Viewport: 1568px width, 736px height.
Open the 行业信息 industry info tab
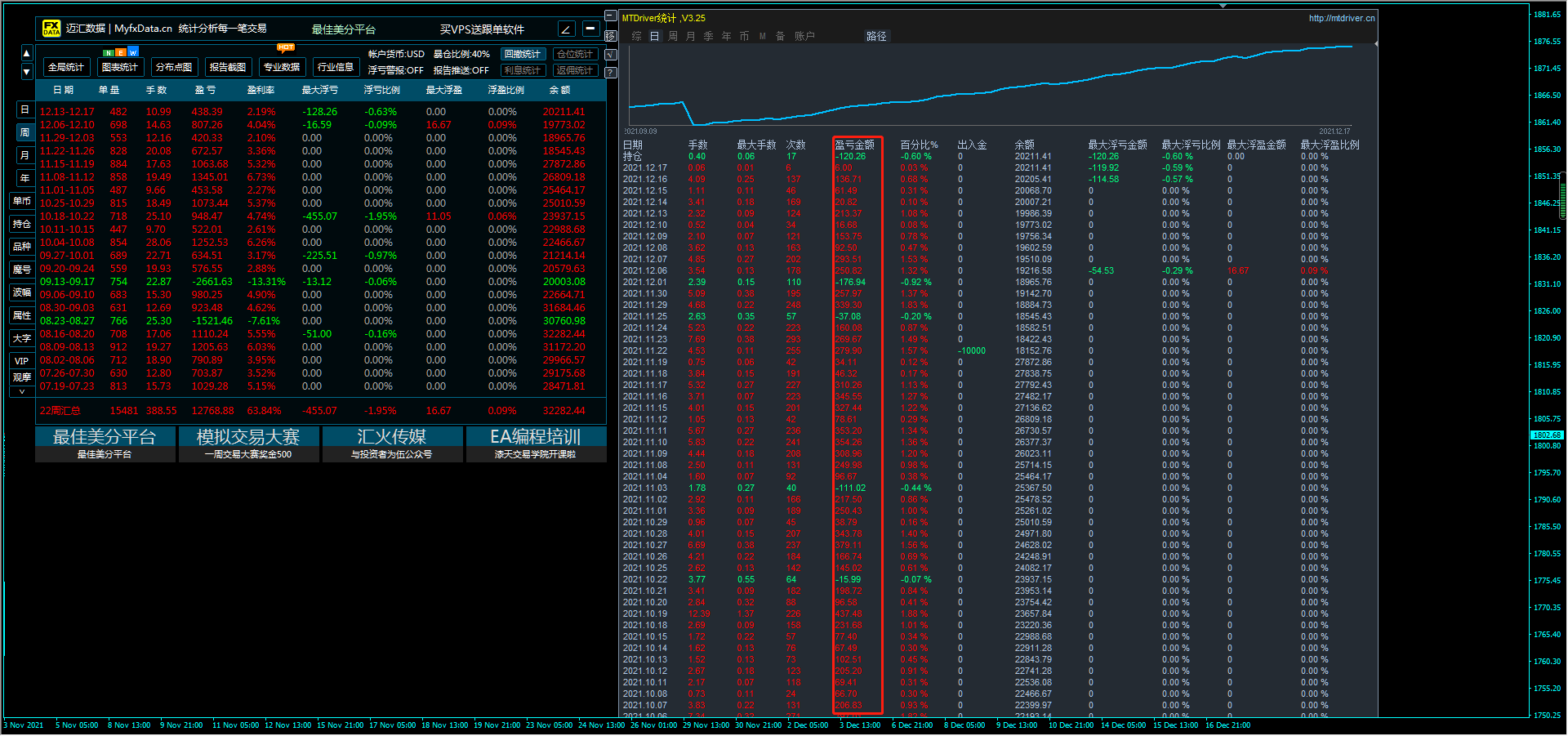[336, 67]
